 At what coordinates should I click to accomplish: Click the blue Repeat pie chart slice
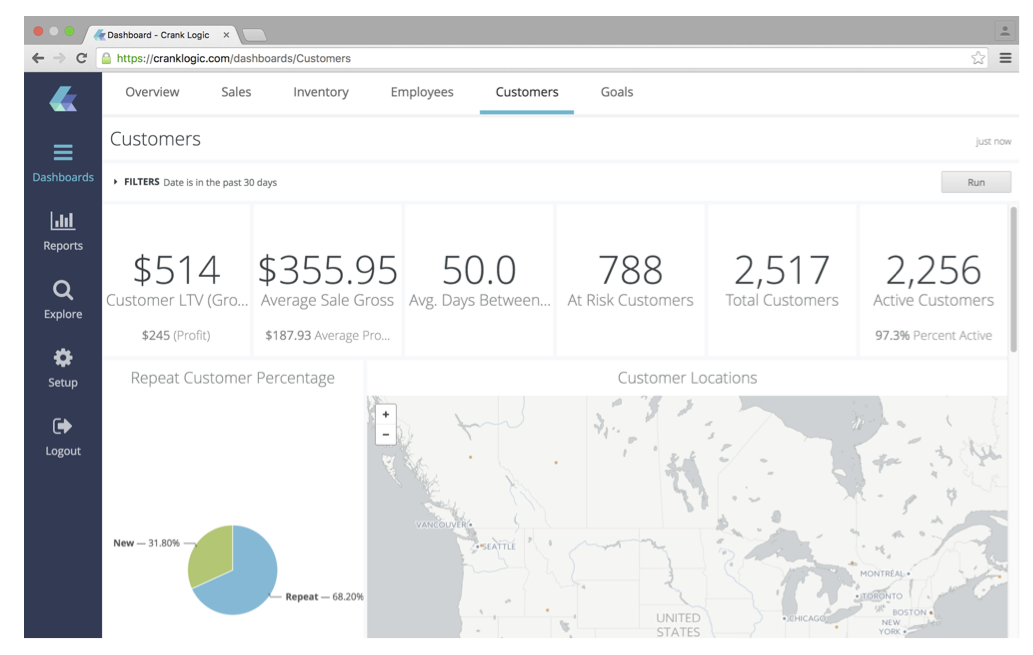tap(245, 580)
